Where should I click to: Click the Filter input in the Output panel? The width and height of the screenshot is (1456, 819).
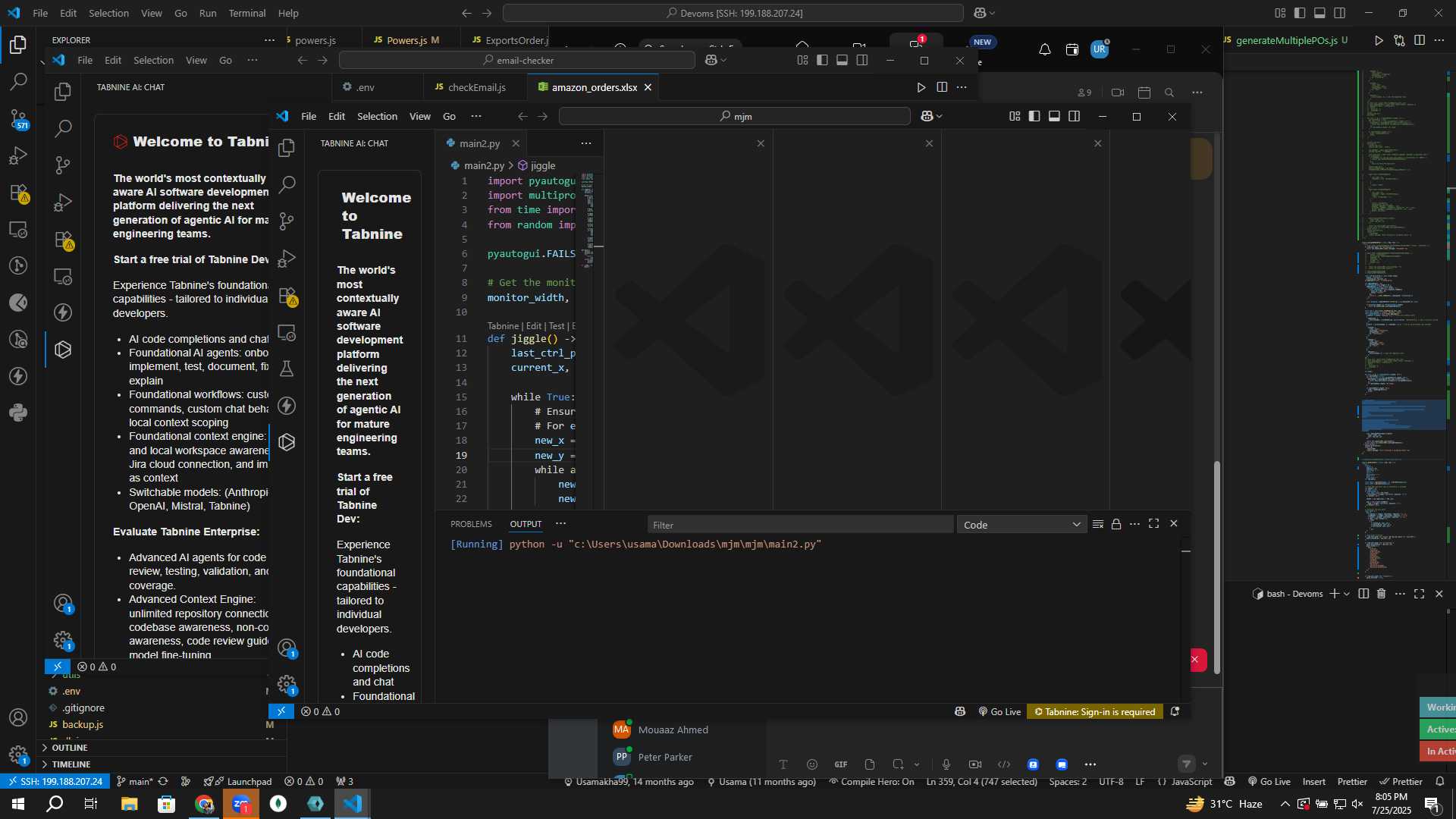[800, 525]
